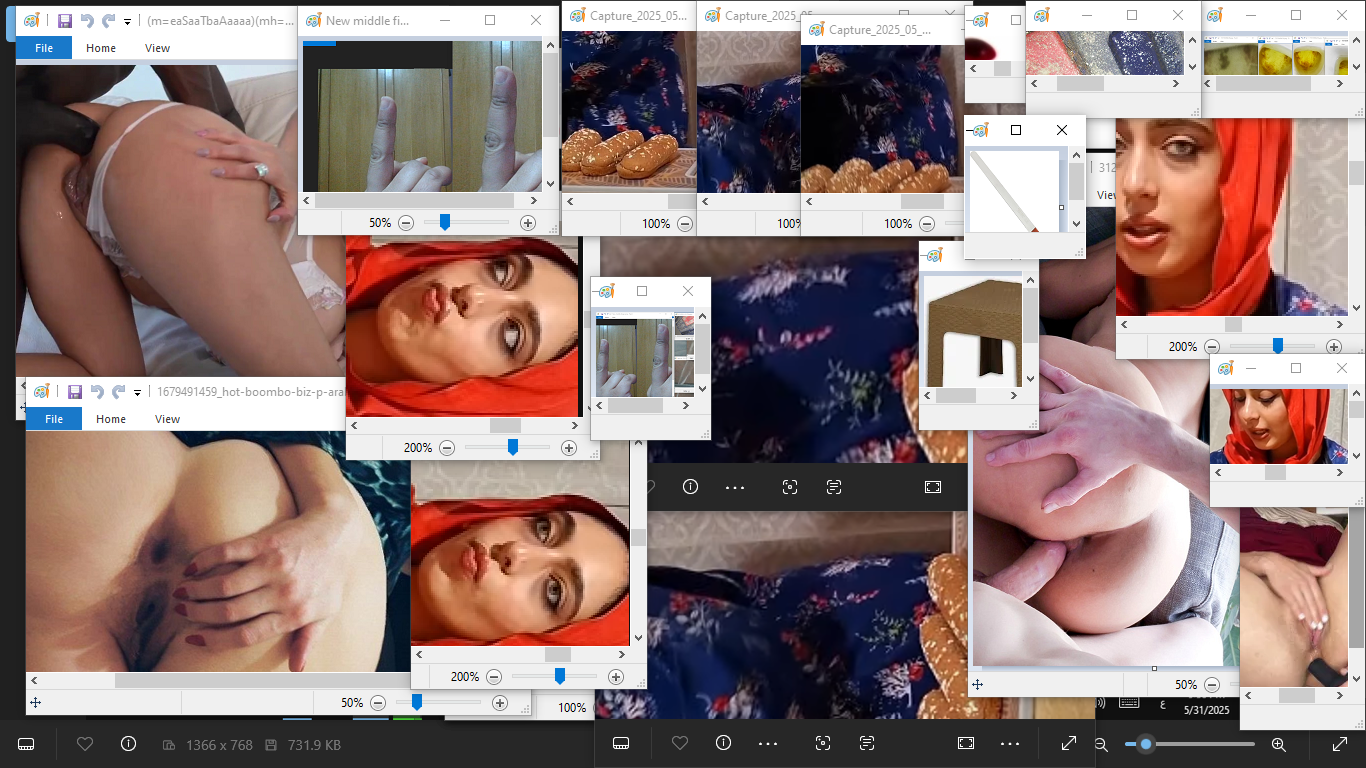Click Undo in the (m=eaSaaTbaAaaaa) Paint title bar
Viewport: 1366px width, 768px height.
[87, 20]
